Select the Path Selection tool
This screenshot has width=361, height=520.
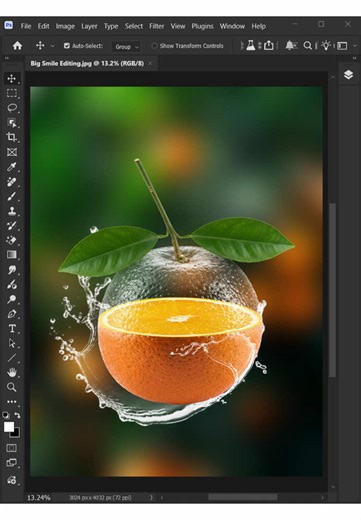click(12, 343)
